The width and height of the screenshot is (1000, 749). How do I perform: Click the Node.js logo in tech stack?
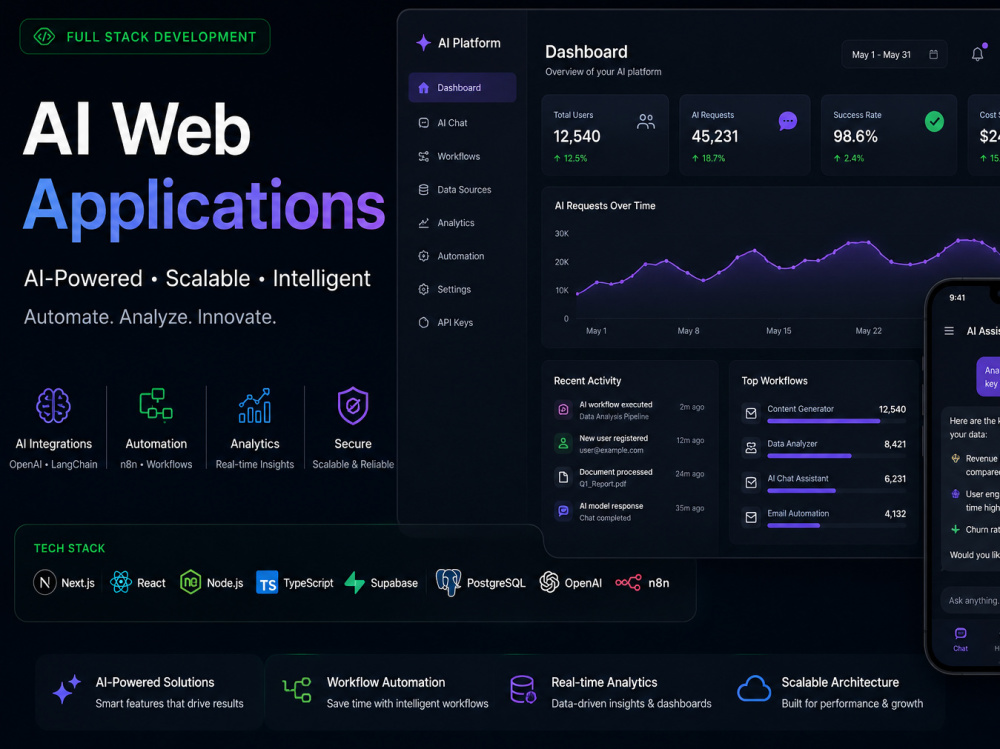190,582
